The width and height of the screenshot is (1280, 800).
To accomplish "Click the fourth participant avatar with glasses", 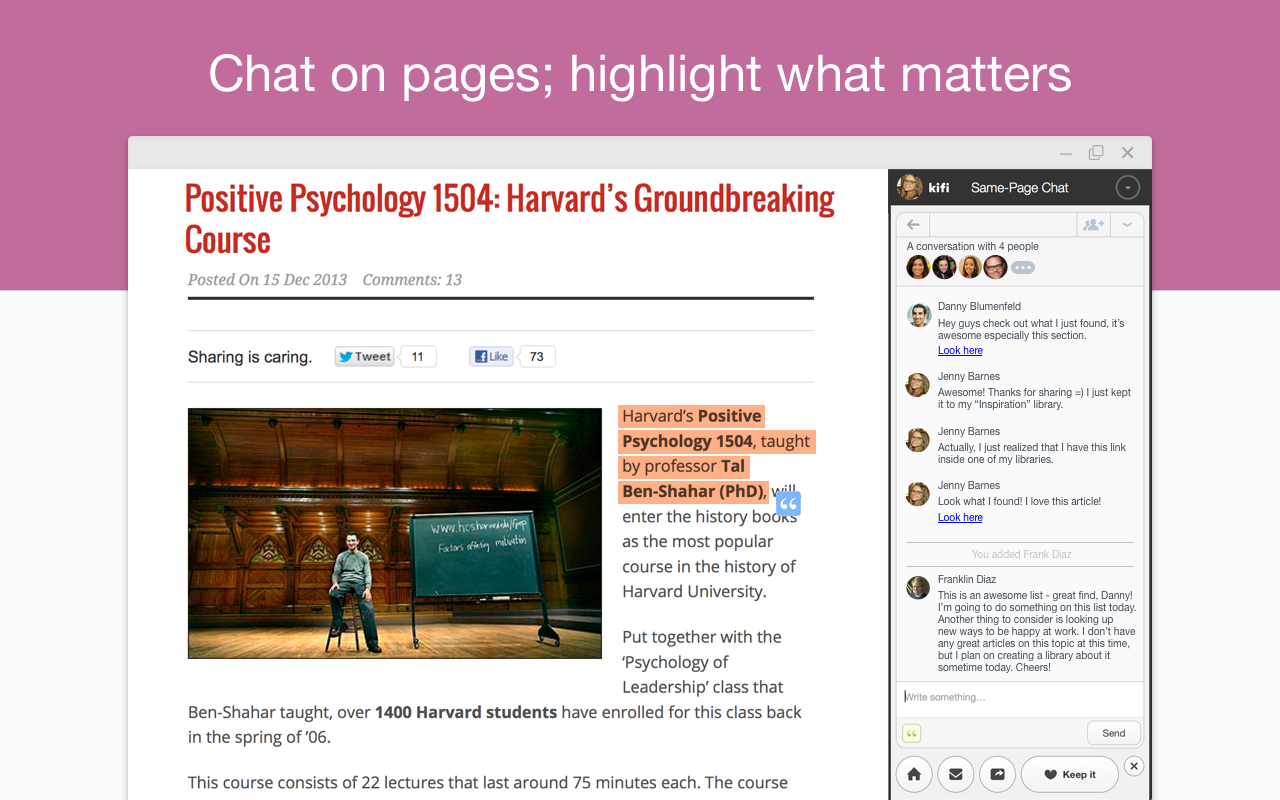I will pyautogui.click(x=995, y=267).
